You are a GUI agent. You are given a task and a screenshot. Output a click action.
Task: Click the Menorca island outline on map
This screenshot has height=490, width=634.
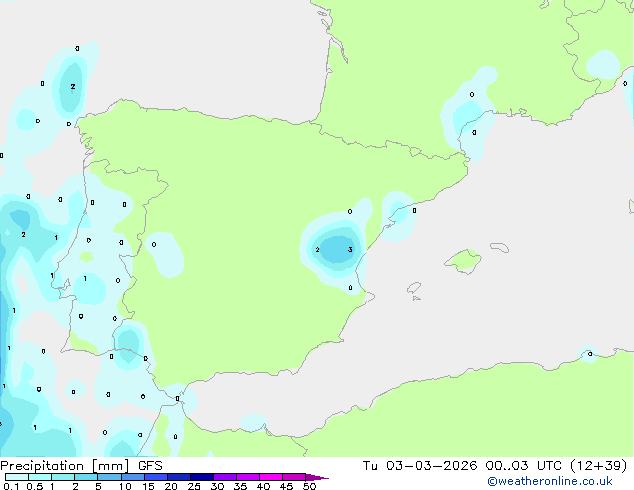coord(499,247)
